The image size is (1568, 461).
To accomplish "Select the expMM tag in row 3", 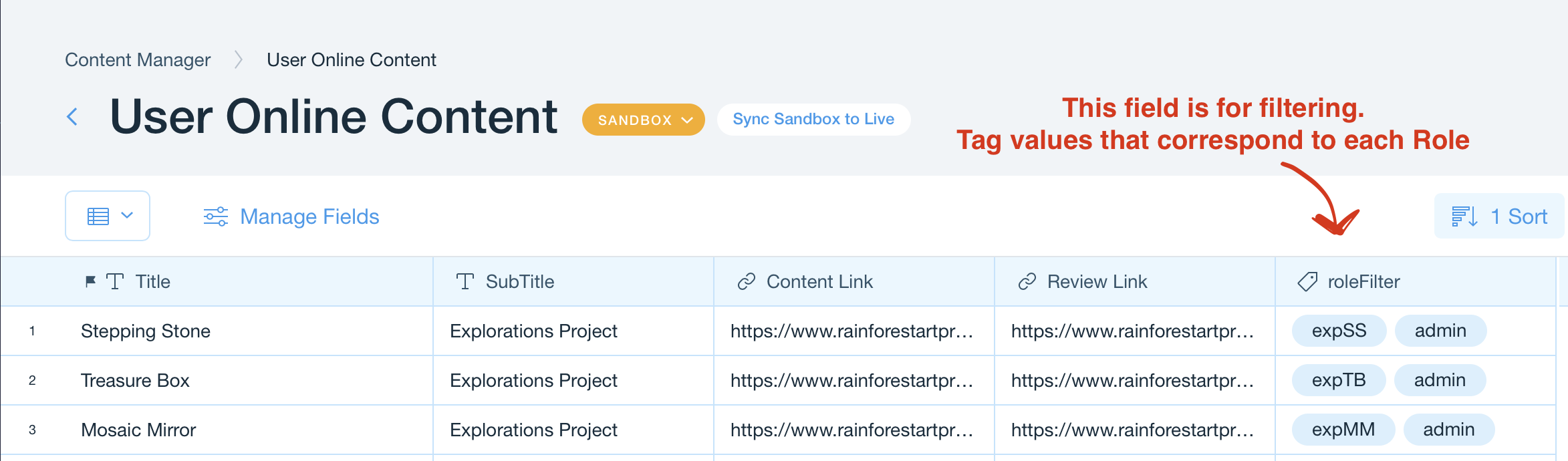I will pyautogui.click(x=1343, y=430).
